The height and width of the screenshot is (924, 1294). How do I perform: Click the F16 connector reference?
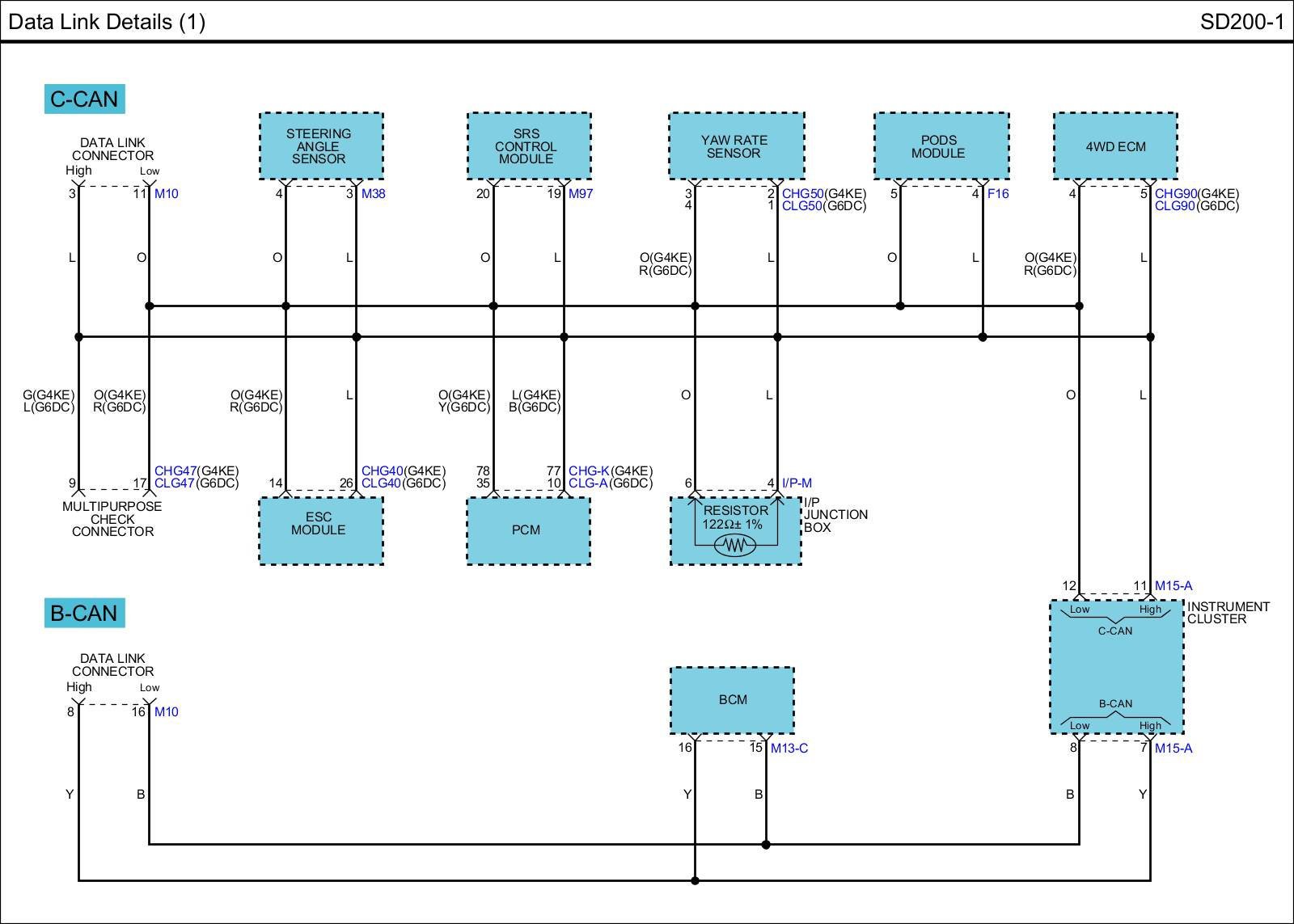tap(998, 194)
